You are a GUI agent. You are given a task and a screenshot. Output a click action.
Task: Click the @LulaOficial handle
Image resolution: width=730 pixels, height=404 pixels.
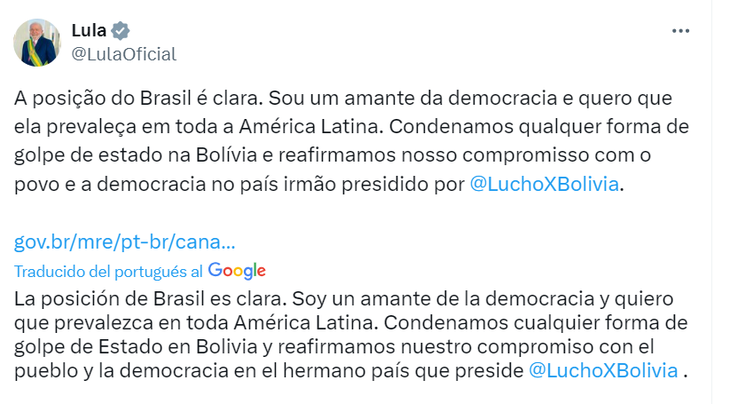click(124, 54)
